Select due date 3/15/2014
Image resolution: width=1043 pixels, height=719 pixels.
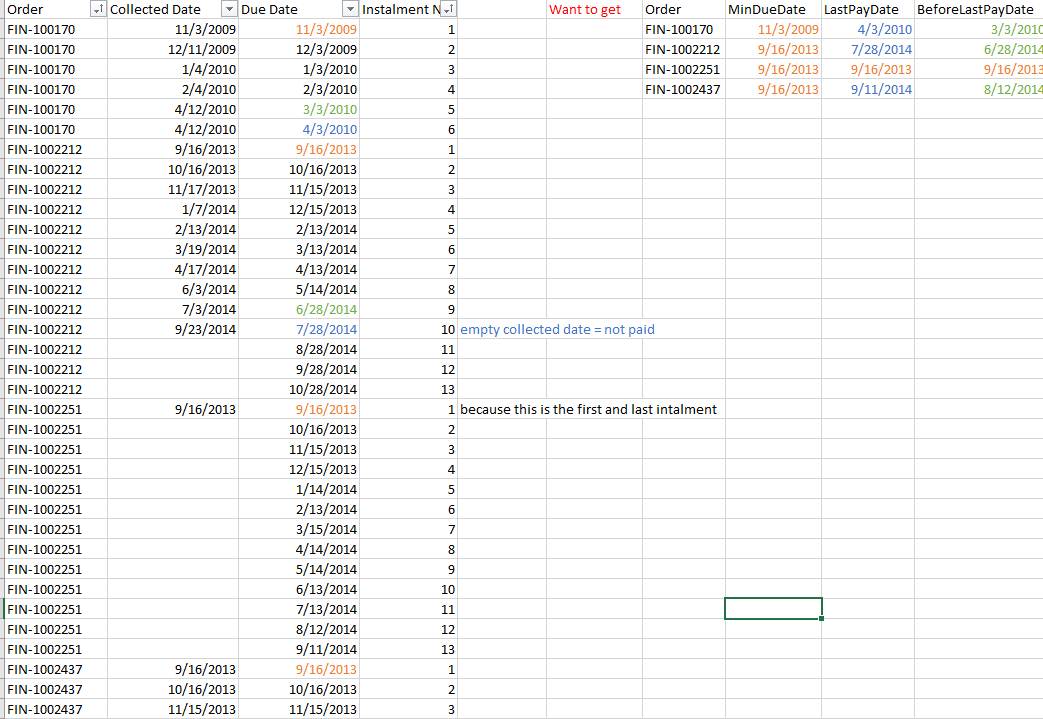[299, 529]
